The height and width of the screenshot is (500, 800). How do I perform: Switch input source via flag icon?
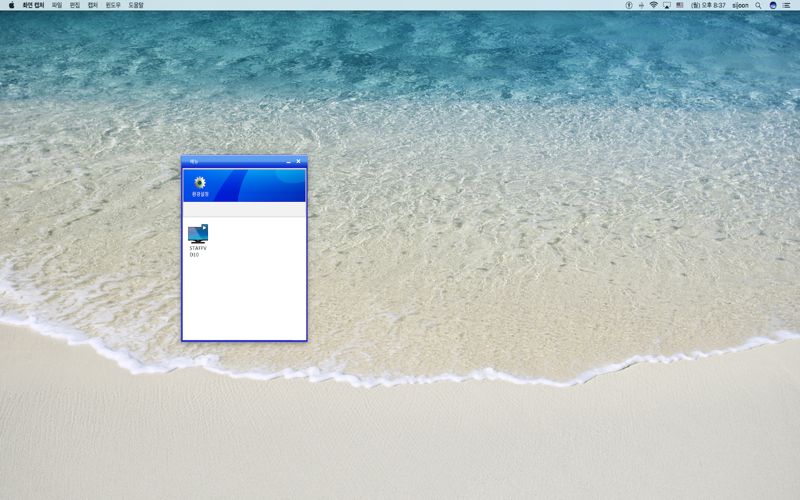[x=680, y=5]
